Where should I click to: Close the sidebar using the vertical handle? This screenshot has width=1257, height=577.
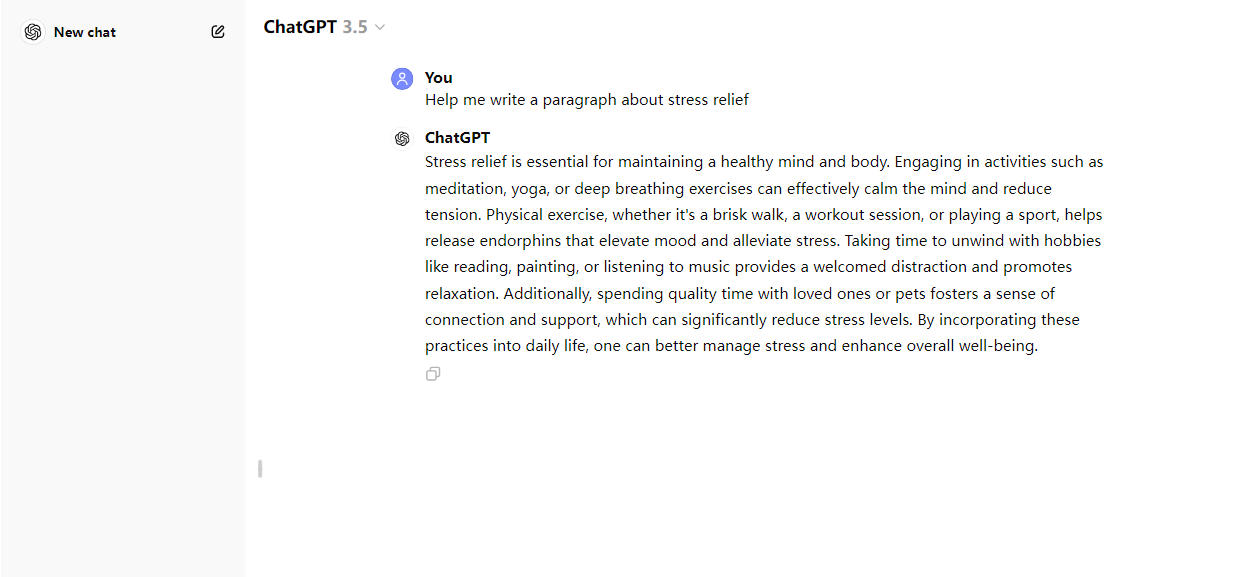[x=260, y=468]
